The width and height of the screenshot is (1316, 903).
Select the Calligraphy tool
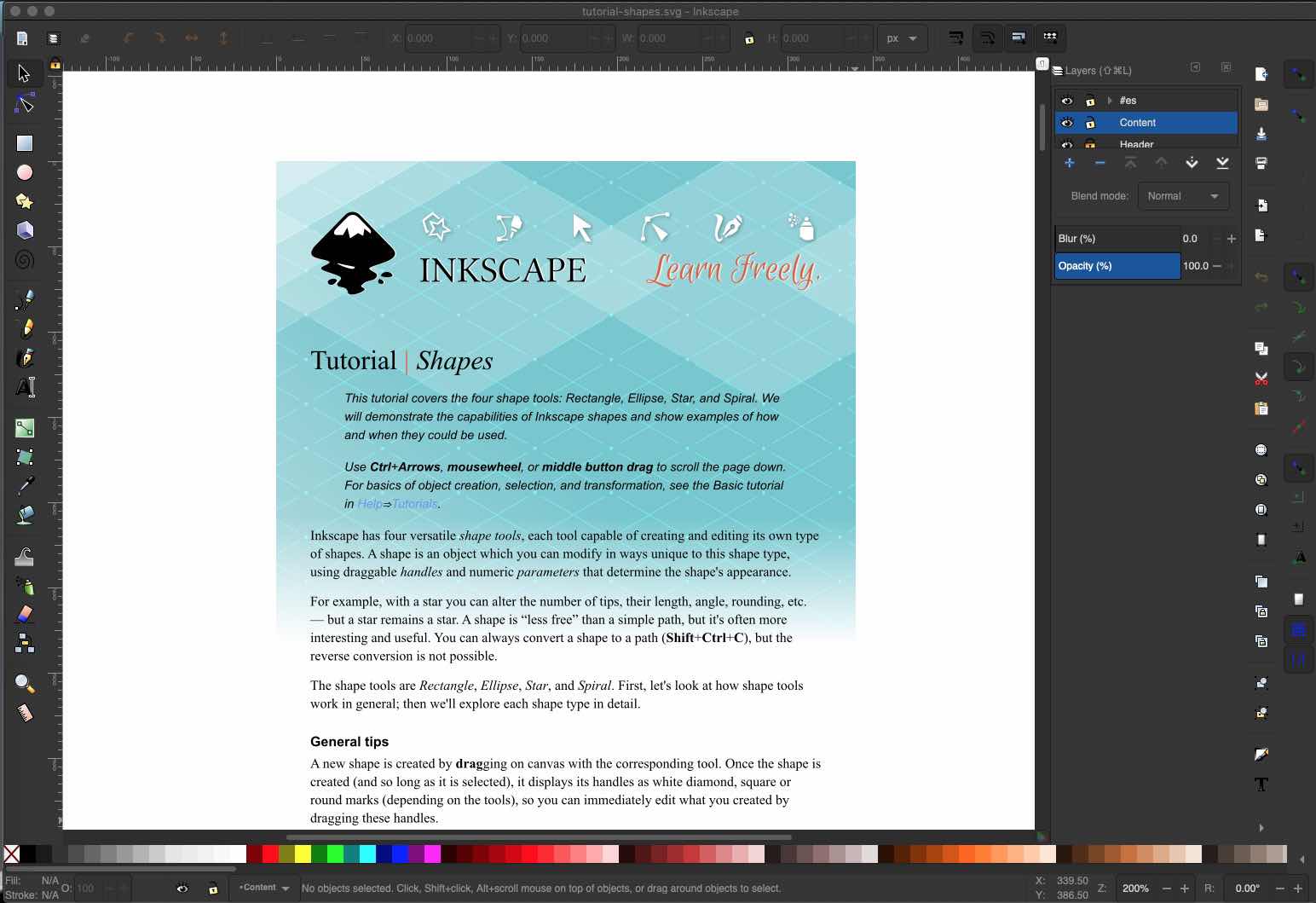click(x=24, y=357)
